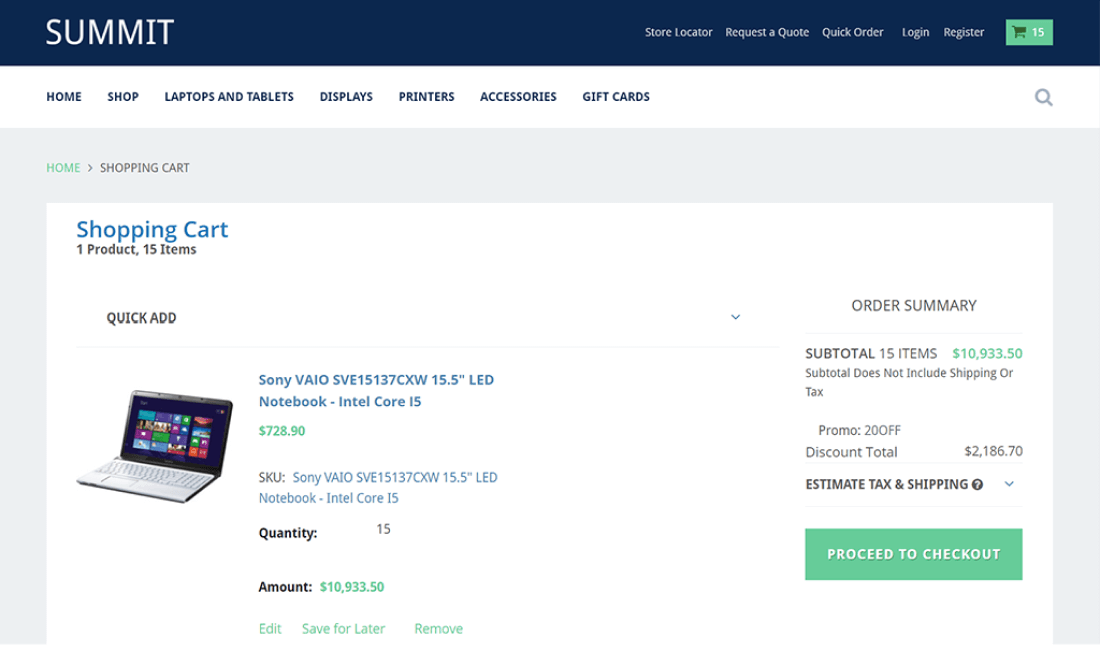Open the Laptops and Tablets menu
Viewport: 1100px width, 645px height.
[x=229, y=96]
